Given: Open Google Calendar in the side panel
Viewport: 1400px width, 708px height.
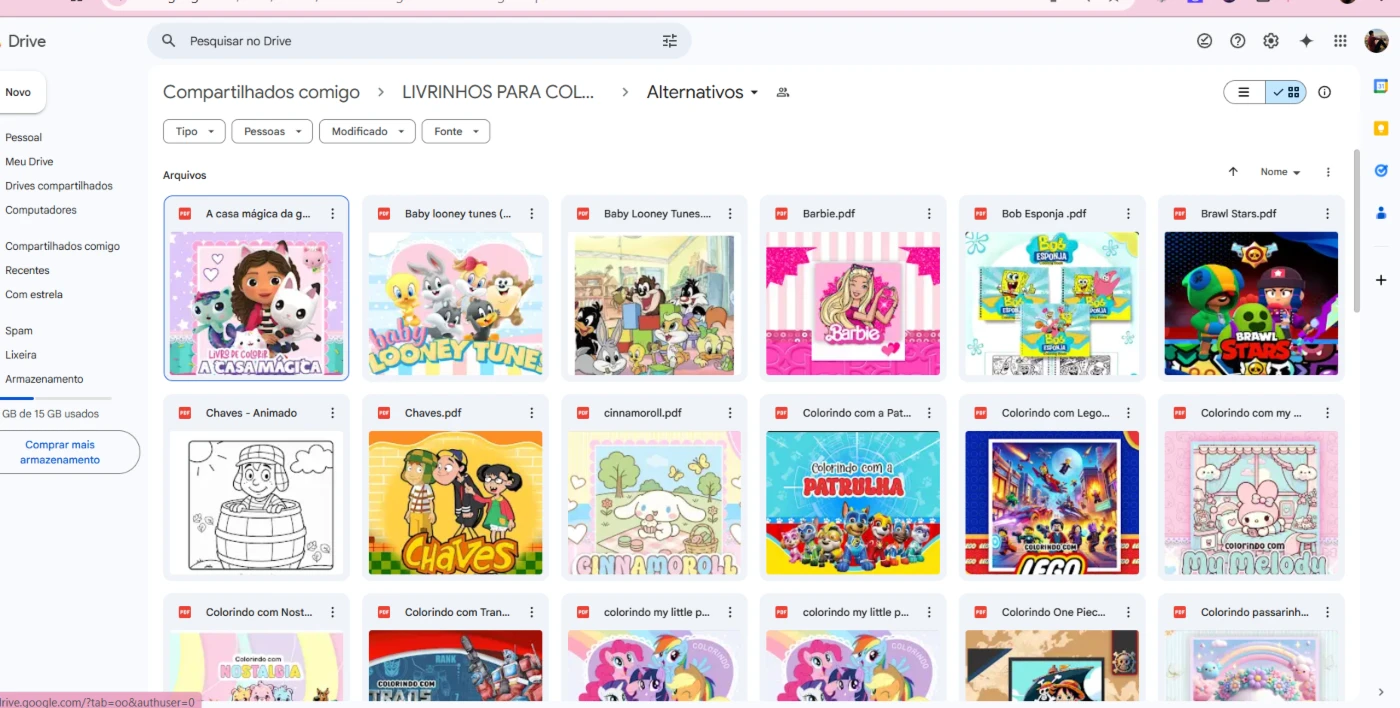Looking at the screenshot, I should (1381, 86).
